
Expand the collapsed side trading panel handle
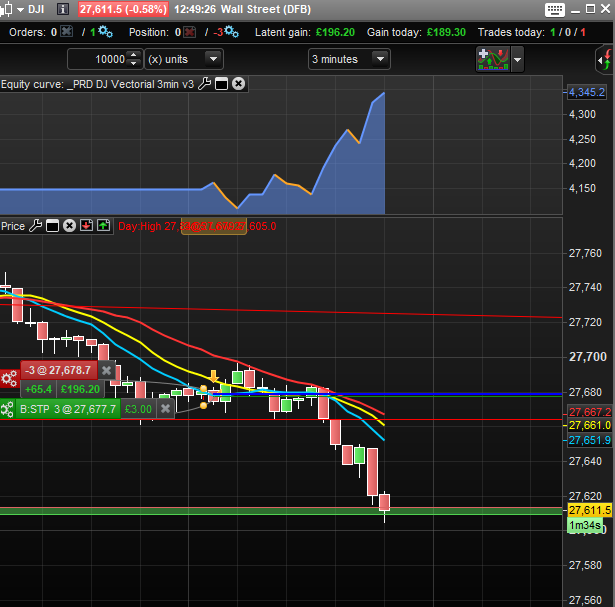[x=604, y=60]
